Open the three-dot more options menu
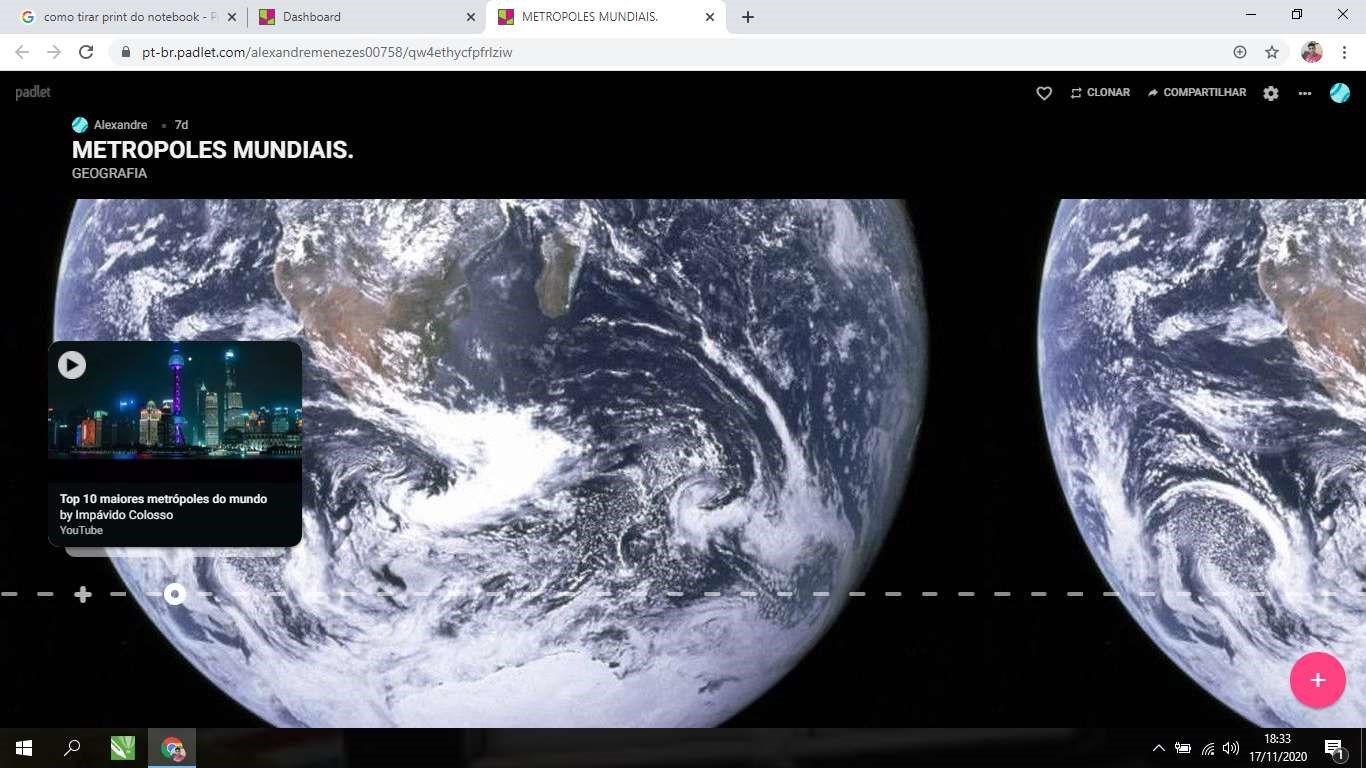Image resolution: width=1366 pixels, height=768 pixels. point(1305,93)
